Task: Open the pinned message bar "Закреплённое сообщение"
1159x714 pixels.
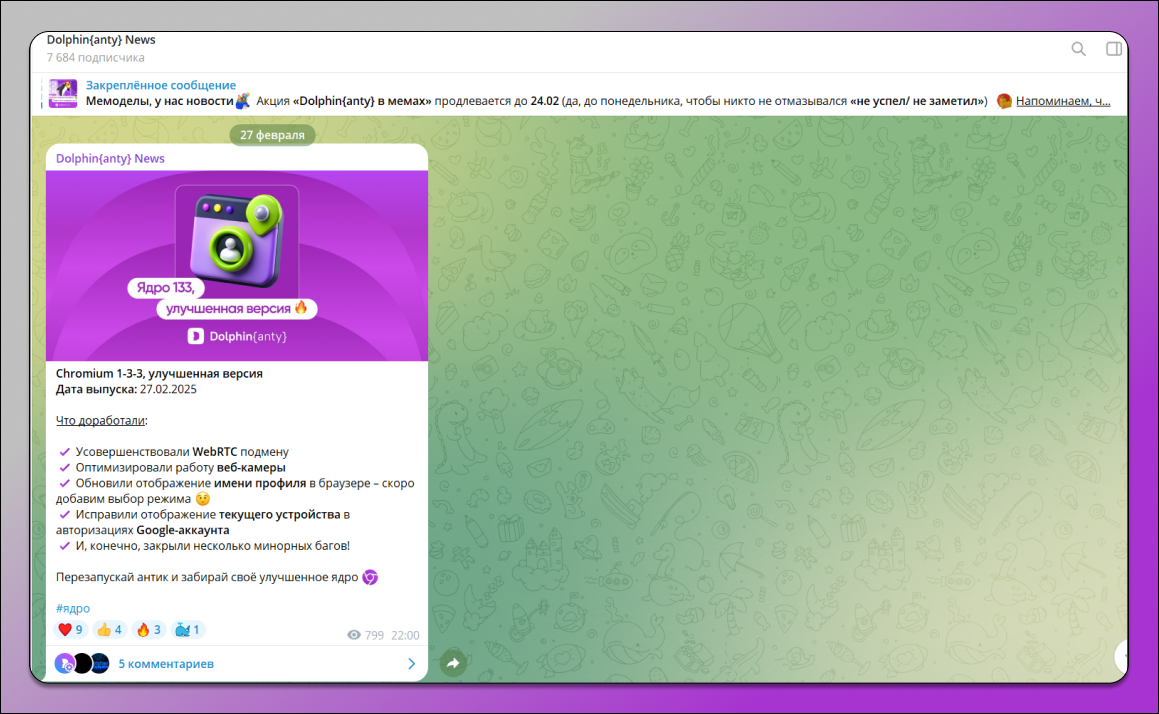Action: pyautogui.click(x=161, y=85)
